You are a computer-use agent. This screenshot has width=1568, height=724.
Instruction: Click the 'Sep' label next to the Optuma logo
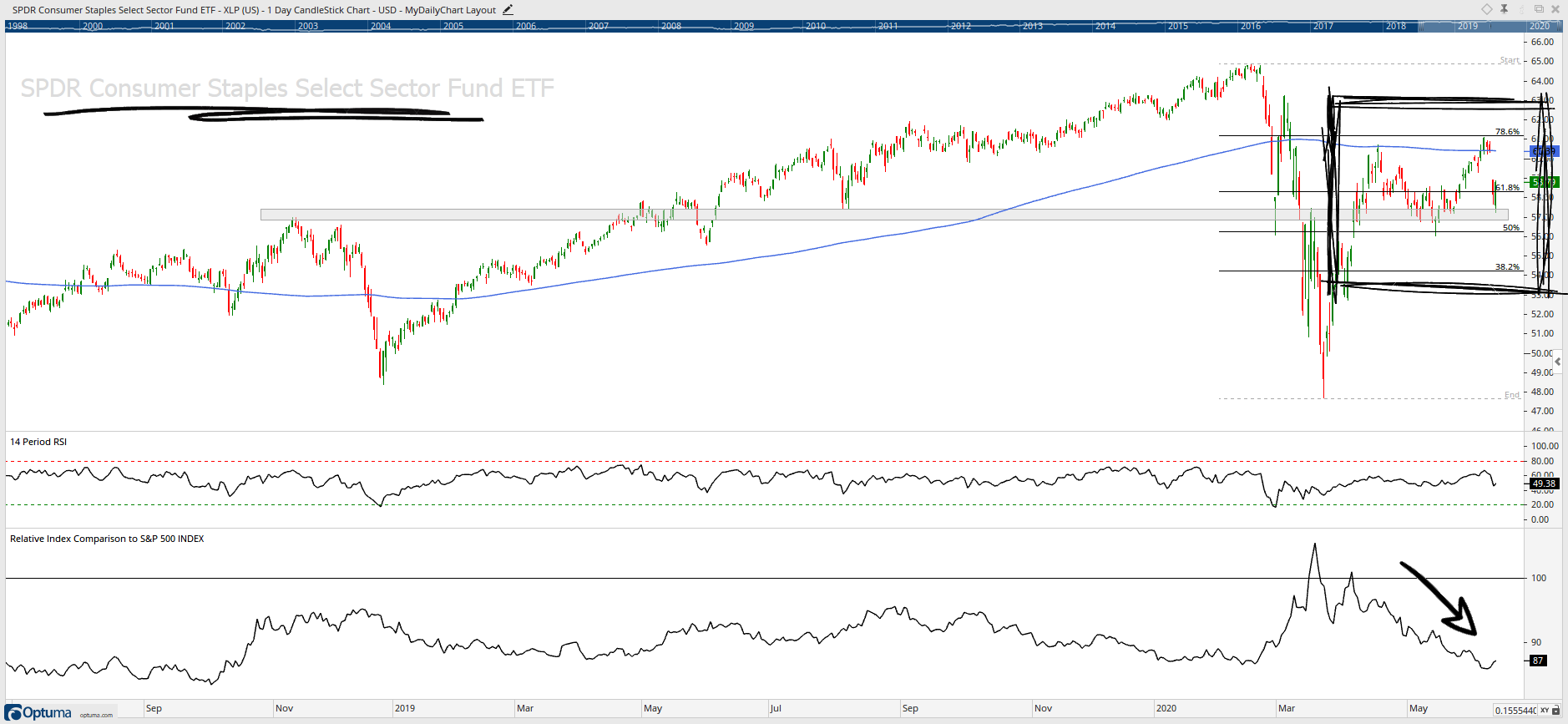point(154,708)
